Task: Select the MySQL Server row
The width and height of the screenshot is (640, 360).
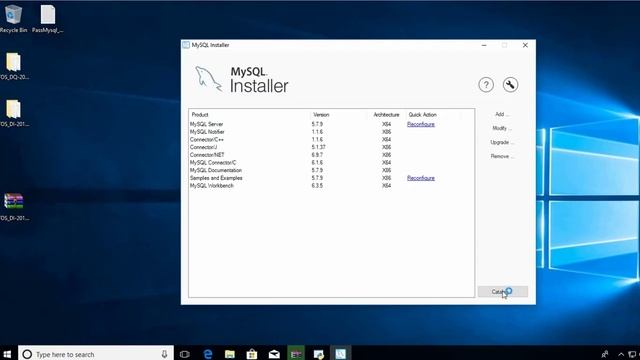Action: (331, 124)
